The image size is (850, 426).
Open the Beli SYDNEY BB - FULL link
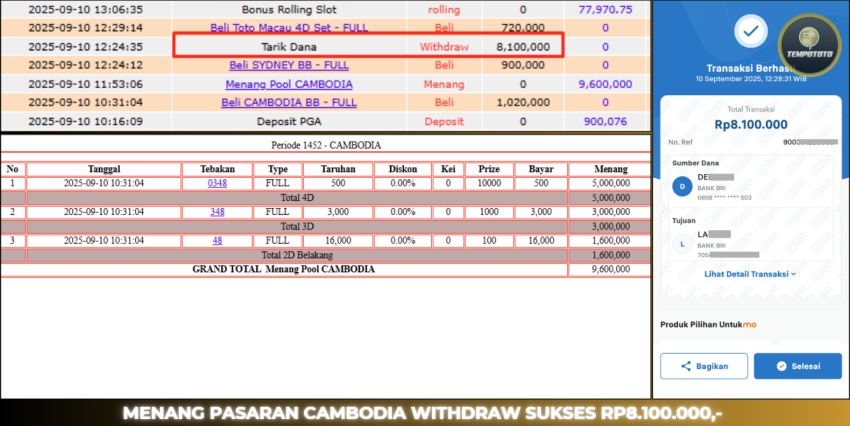(x=289, y=65)
